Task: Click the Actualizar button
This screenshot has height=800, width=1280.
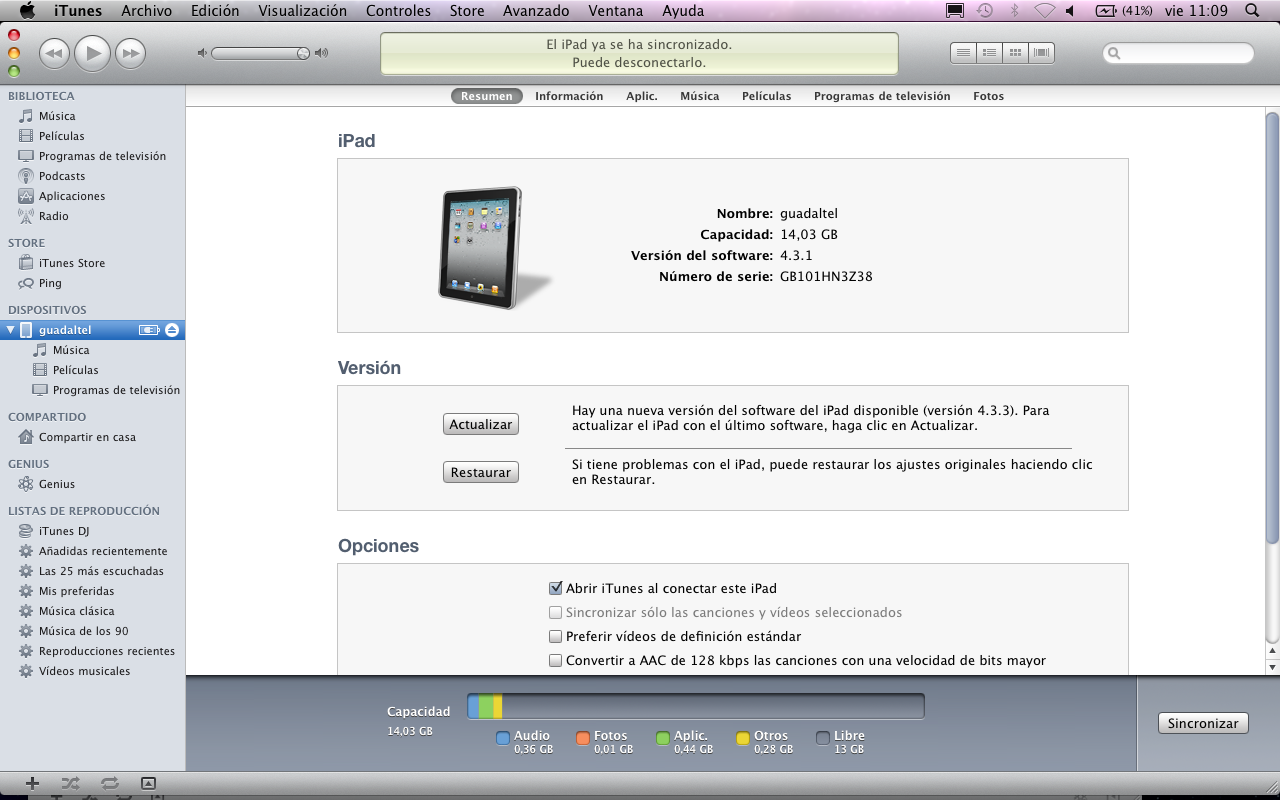Action: tap(481, 424)
